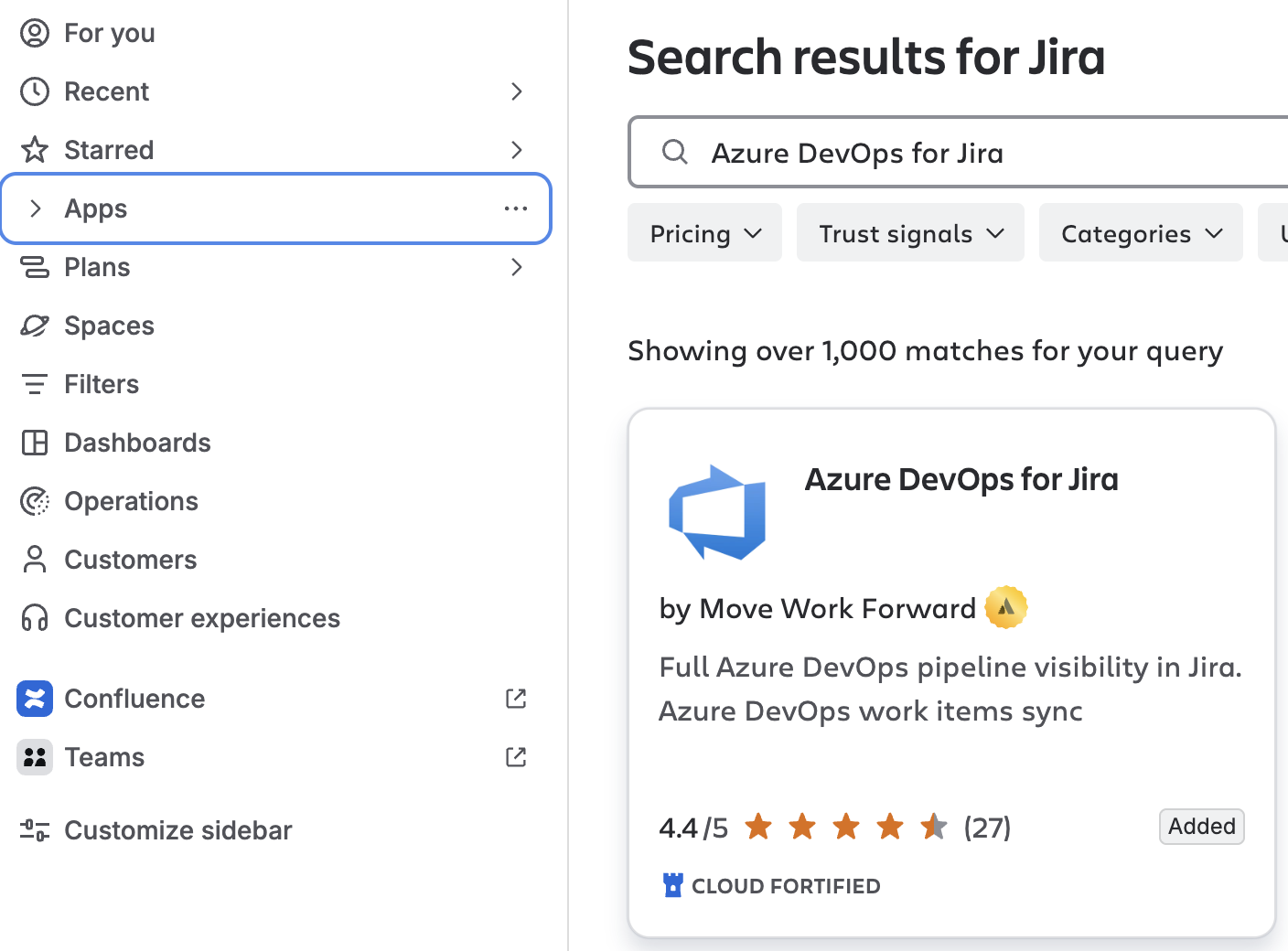Click the Operations radar icon
Image resolution: width=1288 pixels, height=951 pixels.
click(35, 501)
